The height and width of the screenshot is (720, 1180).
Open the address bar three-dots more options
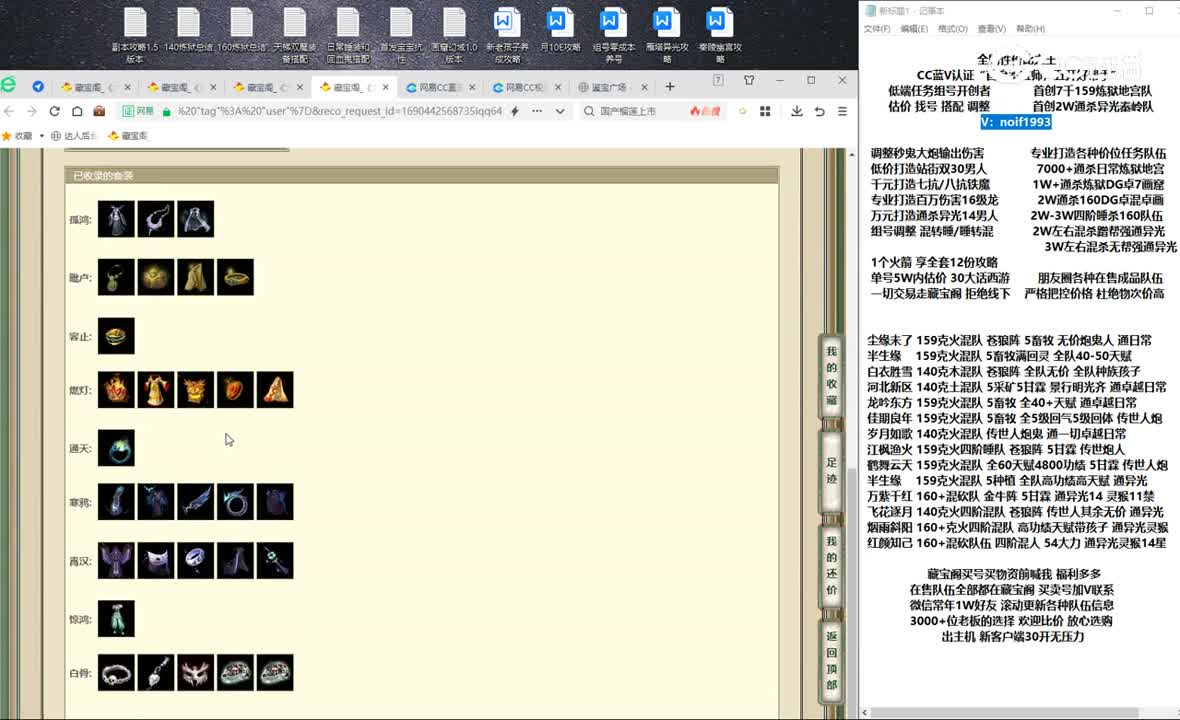point(537,111)
